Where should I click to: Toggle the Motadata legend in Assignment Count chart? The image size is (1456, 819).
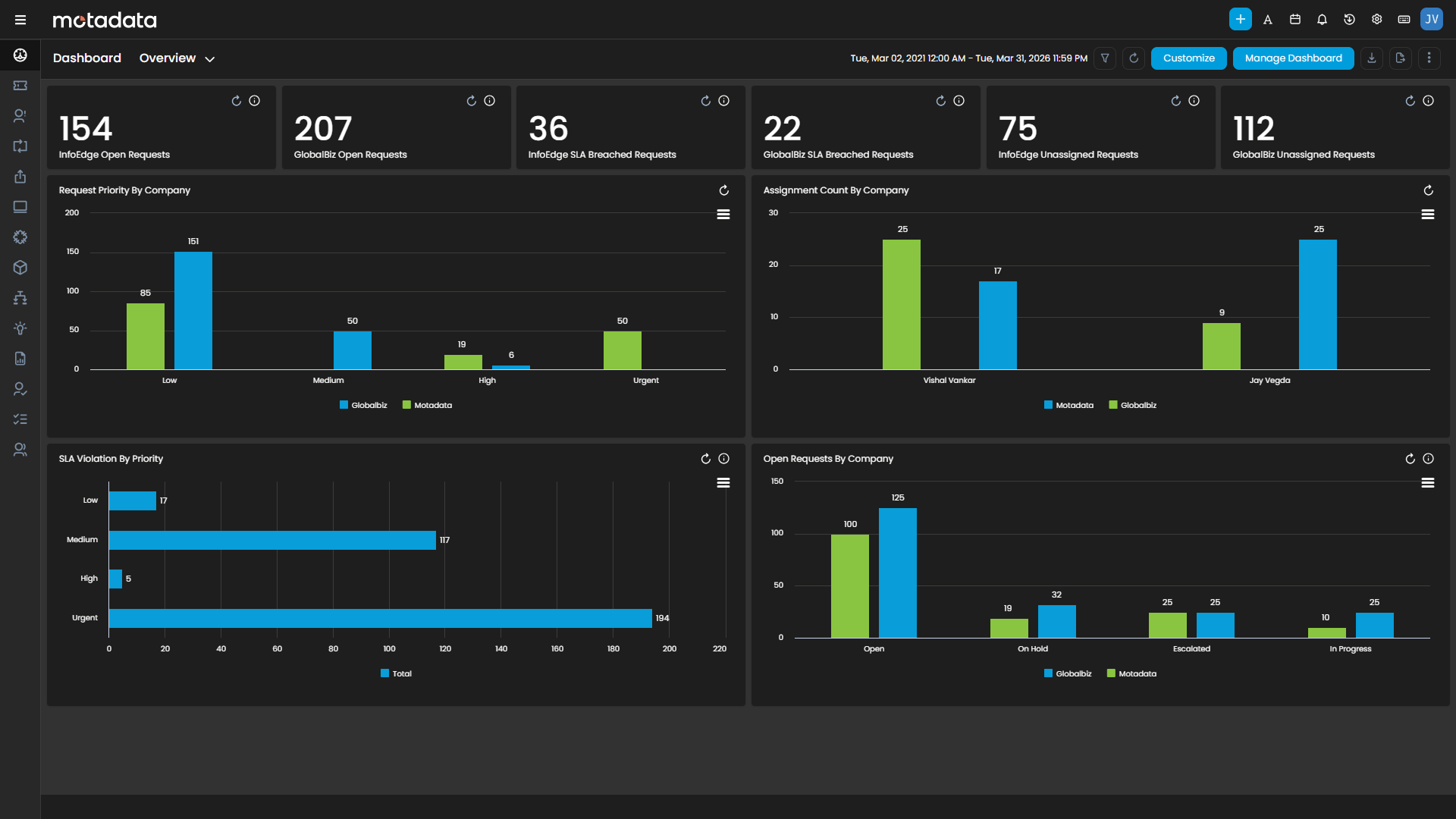tap(1069, 405)
